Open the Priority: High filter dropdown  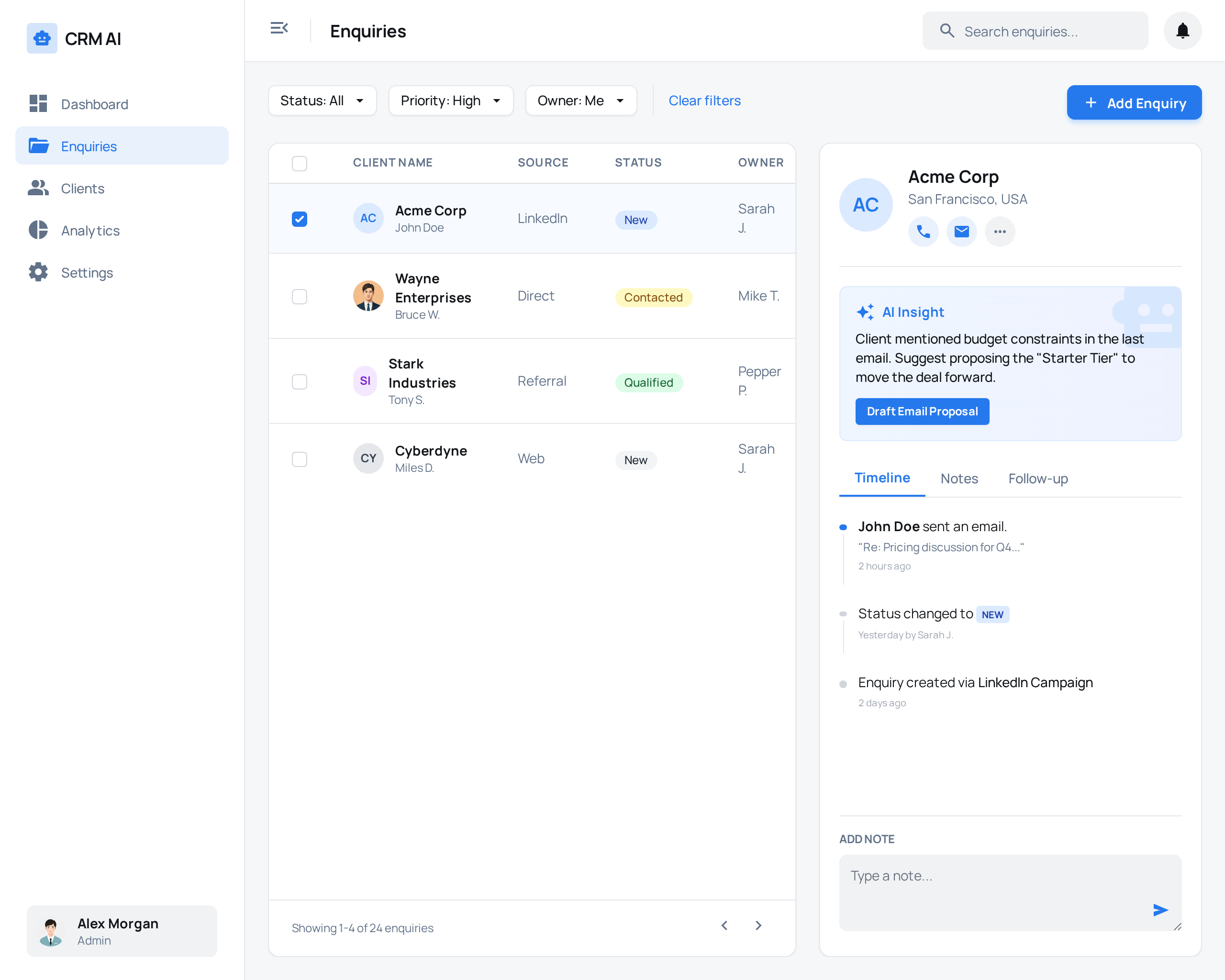tap(451, 100)
